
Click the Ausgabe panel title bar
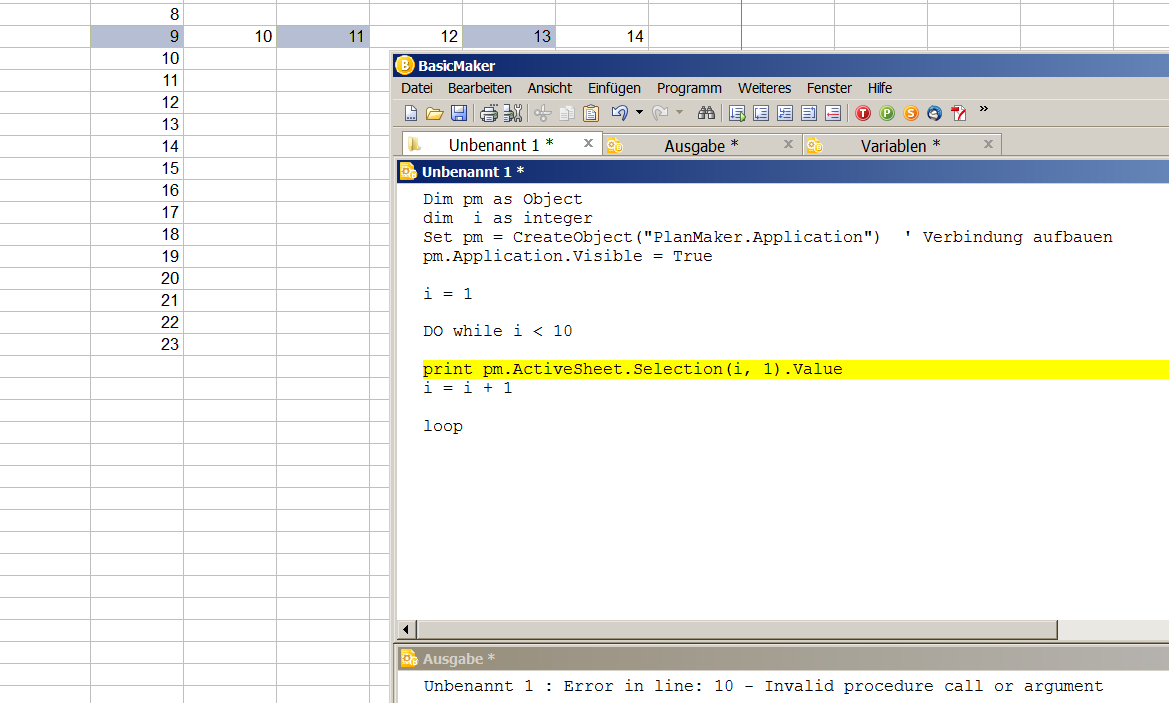point(783,659)
